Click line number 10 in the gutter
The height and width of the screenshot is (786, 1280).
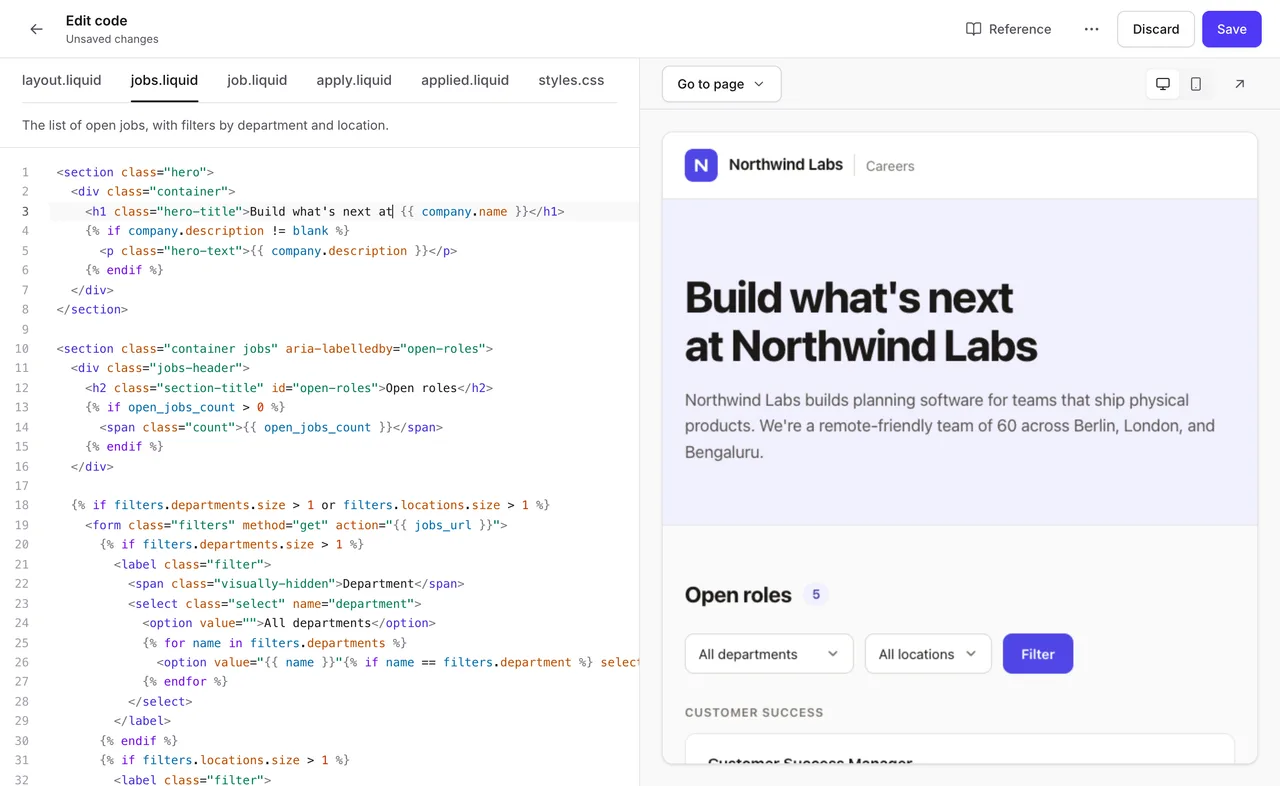(x=22, y=349)
